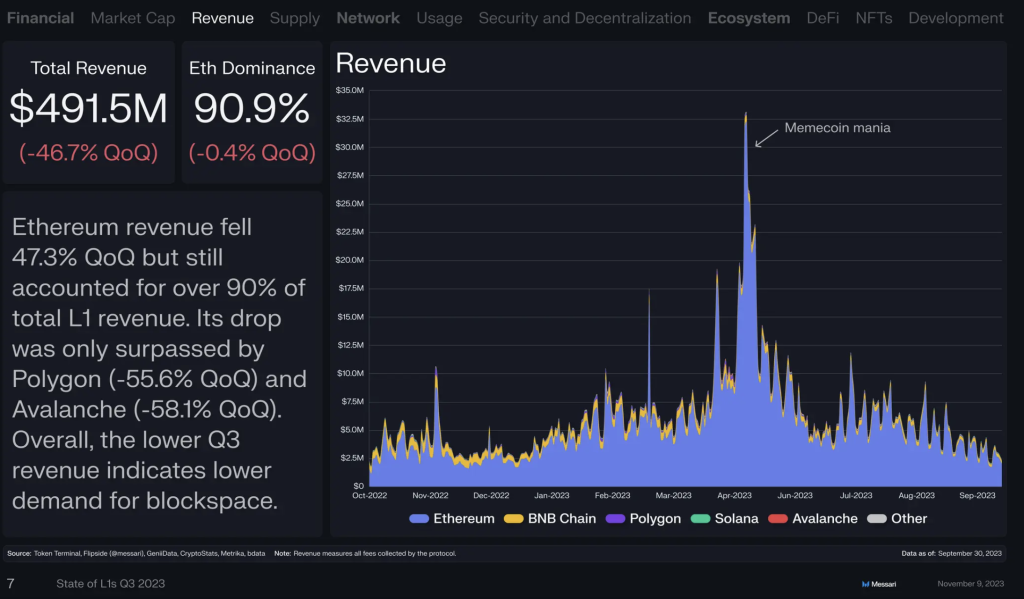
Task: Click the Source attribution line
Action: click(136, 553)
